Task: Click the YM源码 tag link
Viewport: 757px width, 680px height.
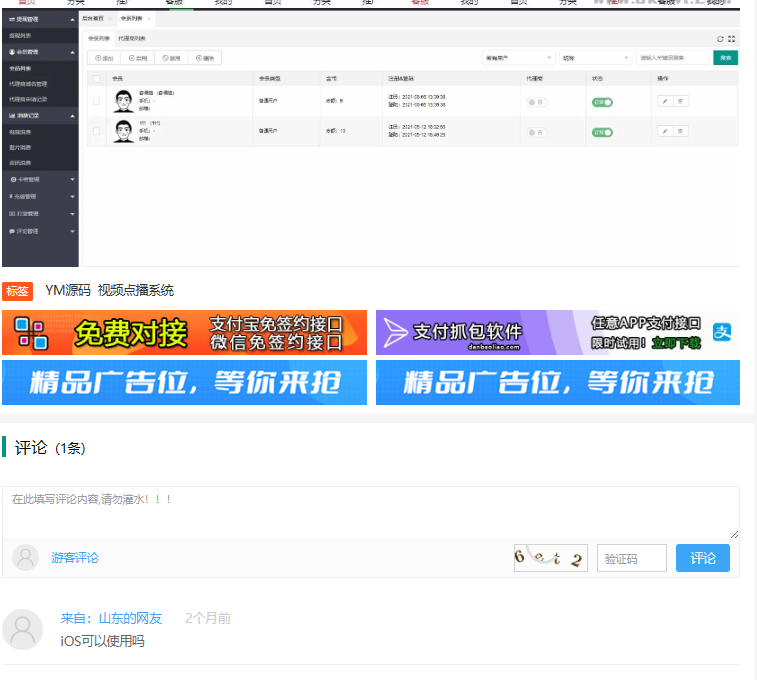Action: coord(68,290)
